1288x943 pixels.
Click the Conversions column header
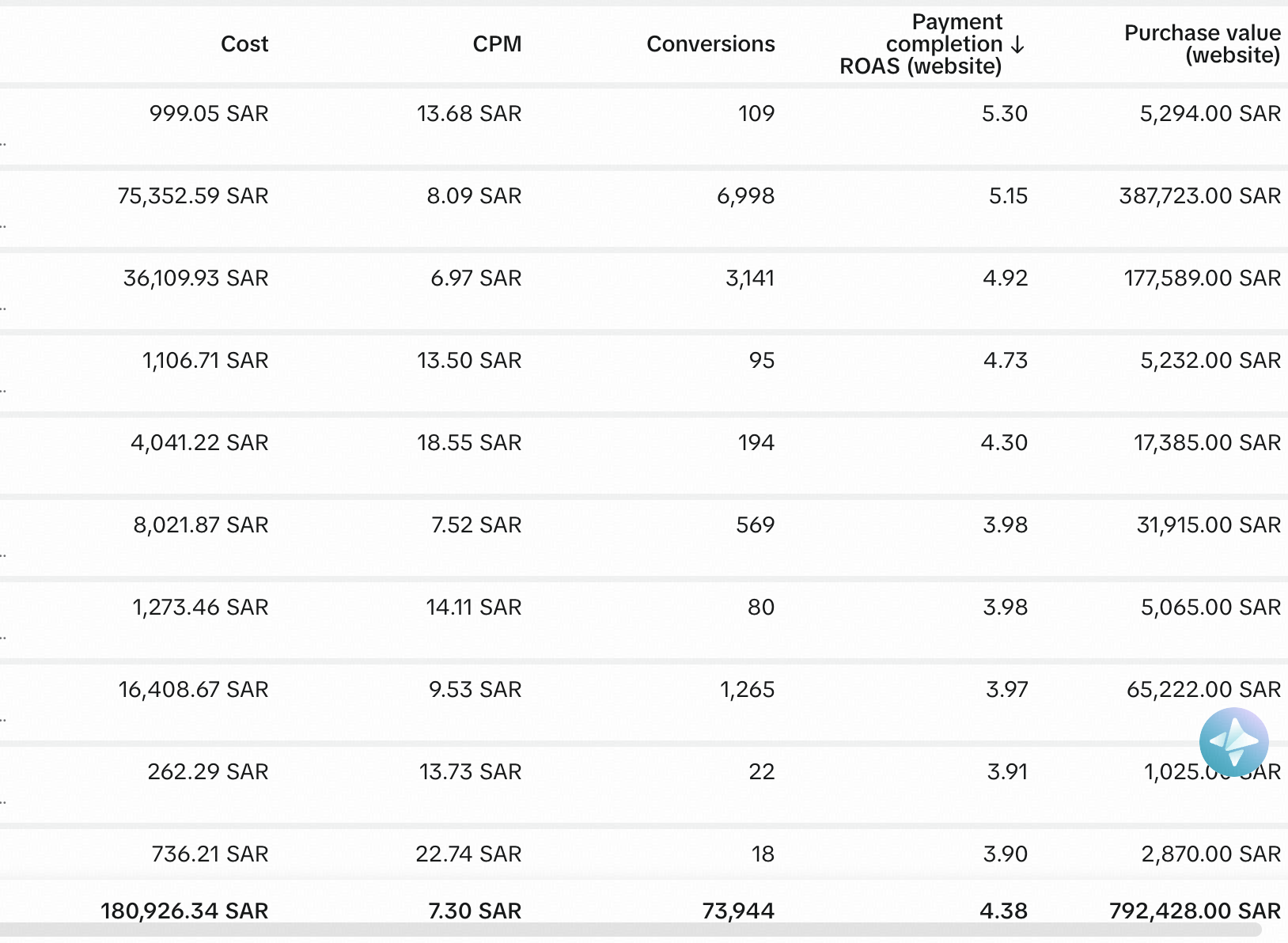[x=710, y=44]
